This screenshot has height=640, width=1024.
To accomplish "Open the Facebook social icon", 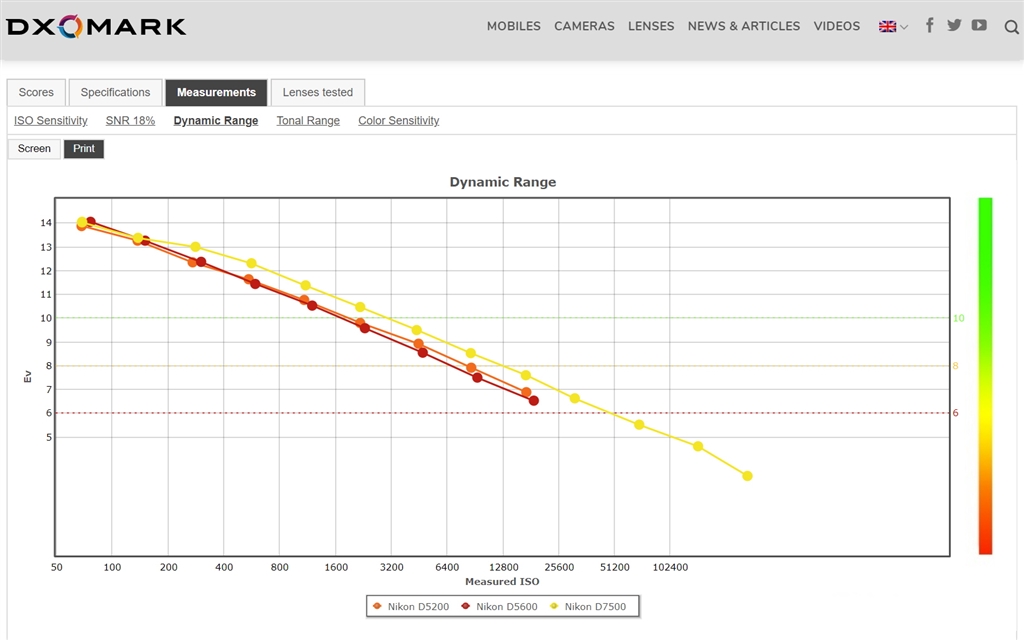I will pyautogui.click(x=929, y=25).
